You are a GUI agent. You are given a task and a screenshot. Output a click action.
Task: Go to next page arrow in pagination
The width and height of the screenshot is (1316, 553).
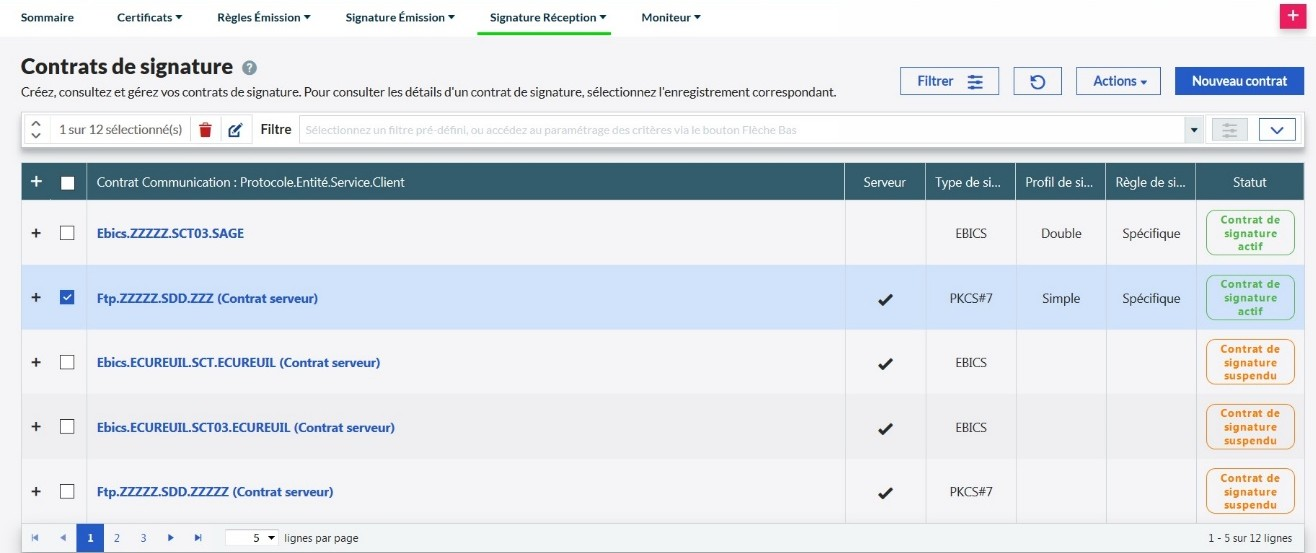tap(171, 538)
